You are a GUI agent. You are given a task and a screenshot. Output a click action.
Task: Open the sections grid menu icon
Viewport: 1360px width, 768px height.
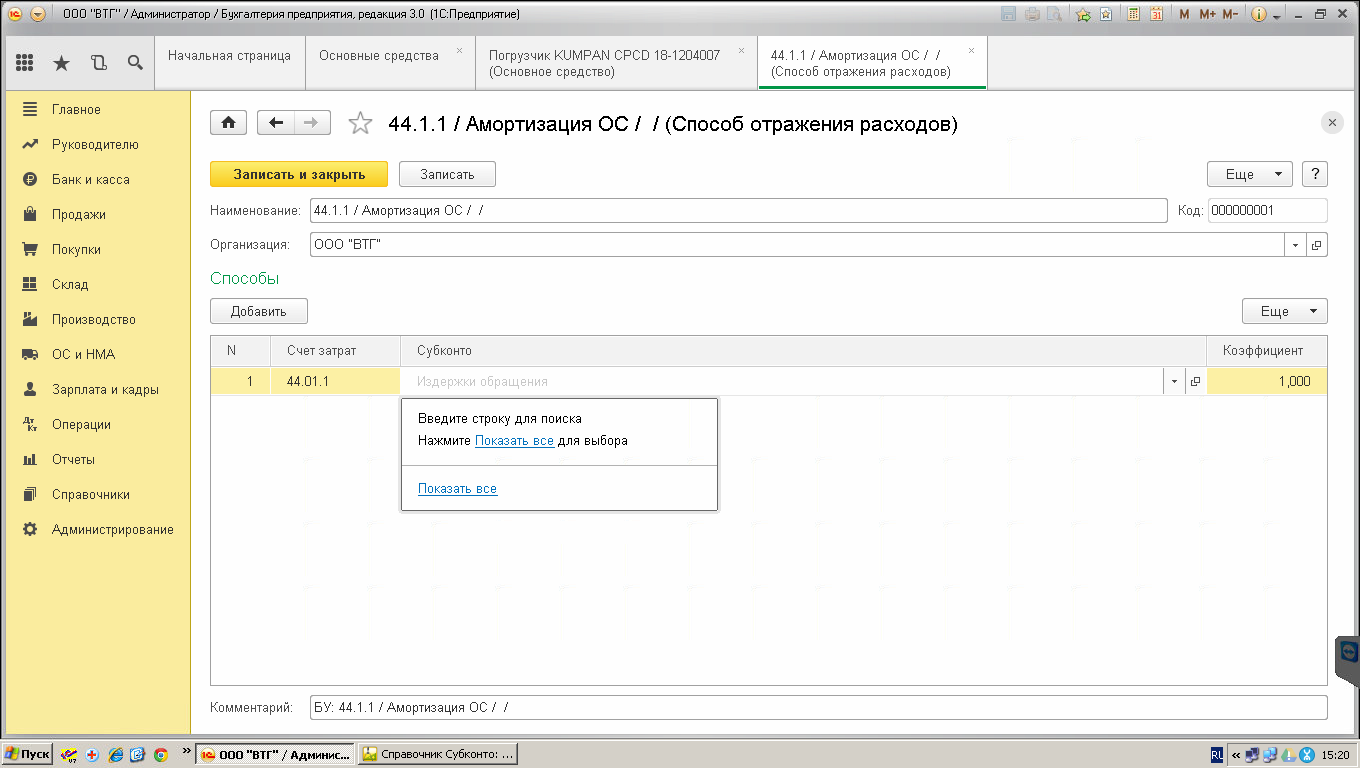[x=25, y=63]
